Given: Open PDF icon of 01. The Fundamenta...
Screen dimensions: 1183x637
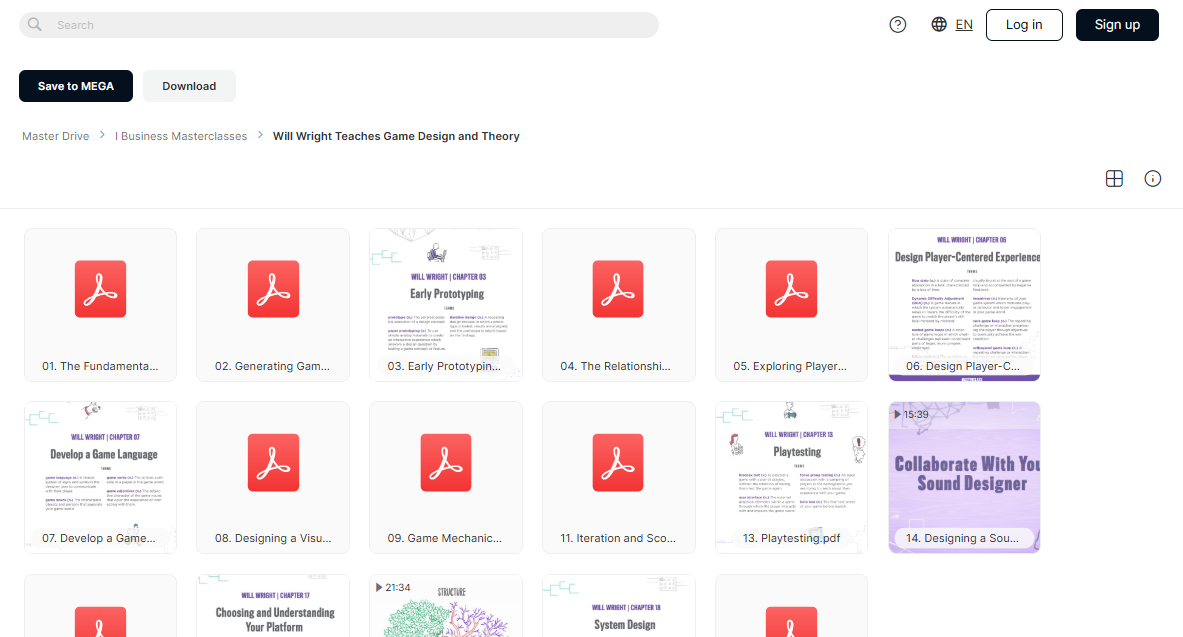Looking at the screenshot, I should 100,289.
